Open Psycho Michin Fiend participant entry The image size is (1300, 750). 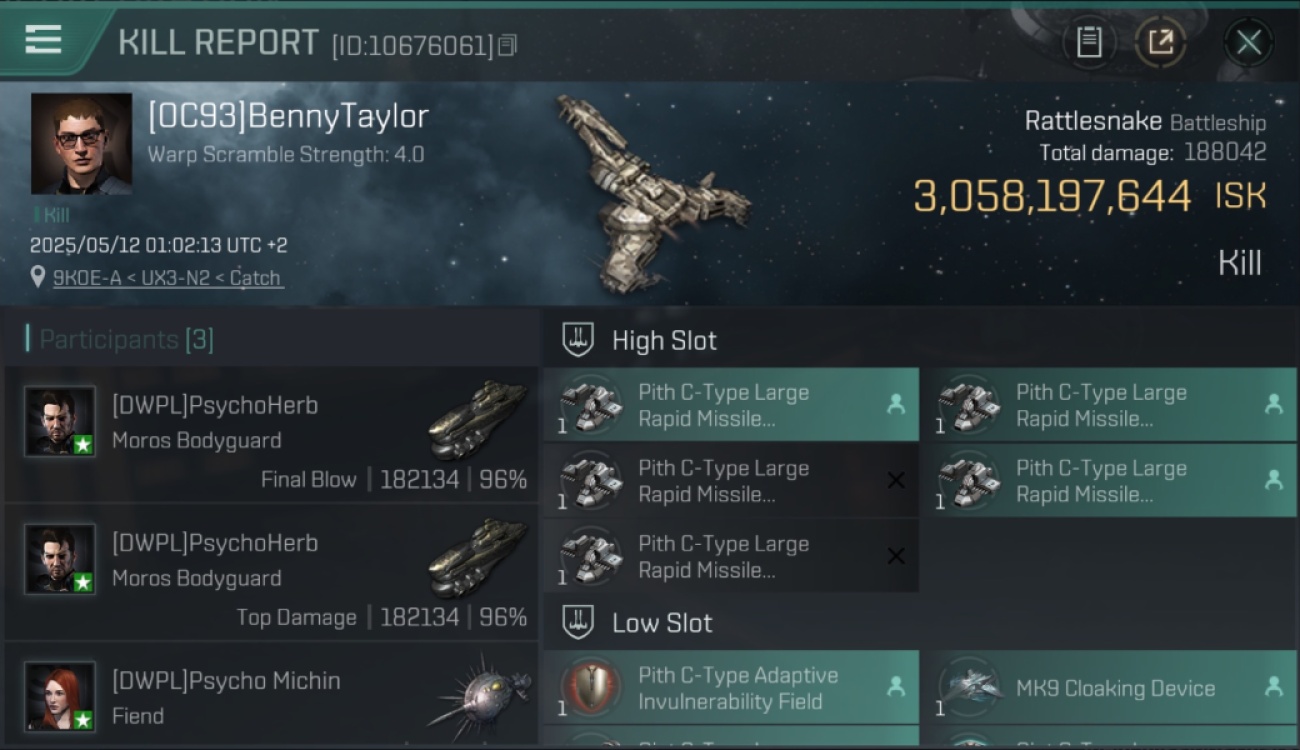[271, 695]
